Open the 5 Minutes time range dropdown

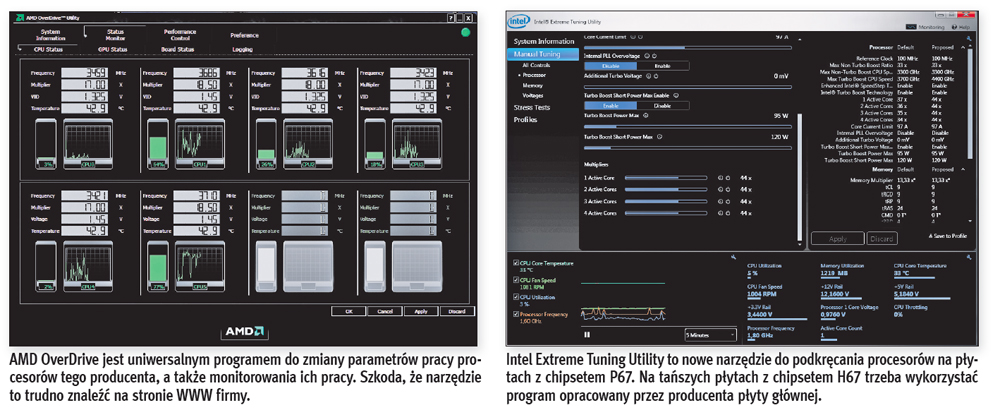tap(710, 334)
